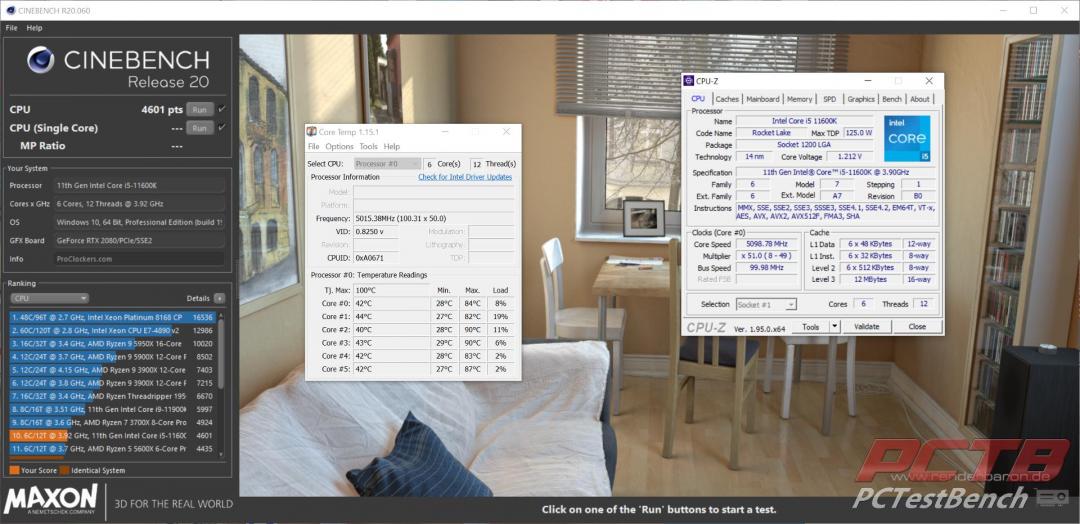This screenshot has height=524, width=1080.
Task: Click the Processor field in Your System
Action: tap(138, 185)
